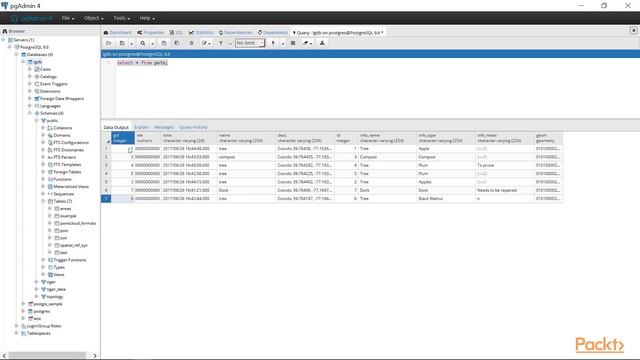Switch to the Dashboard tab
Screen dimensions: 640x360
(x=118, y=32)
